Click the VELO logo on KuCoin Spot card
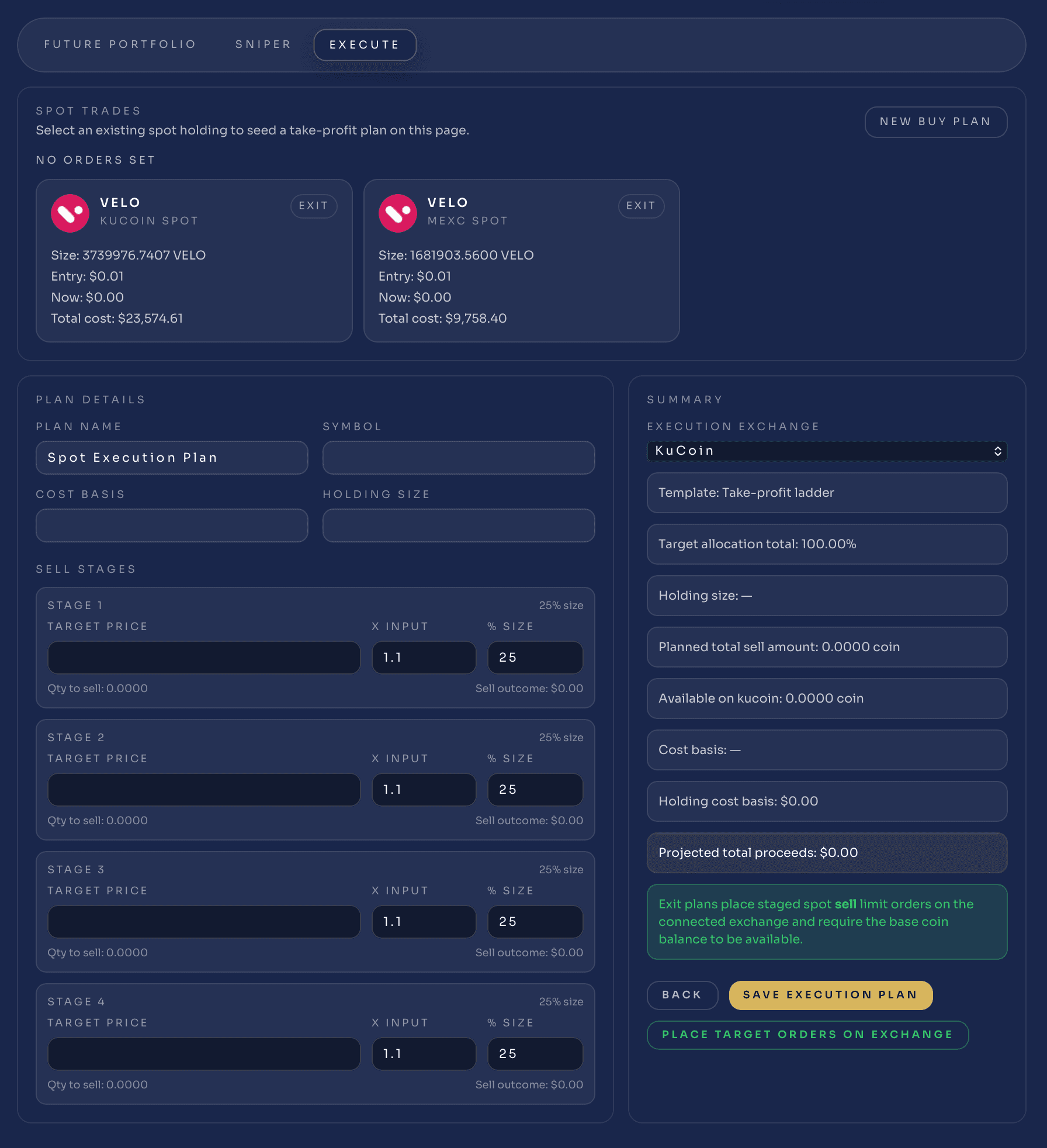 [x=70, y=213]
